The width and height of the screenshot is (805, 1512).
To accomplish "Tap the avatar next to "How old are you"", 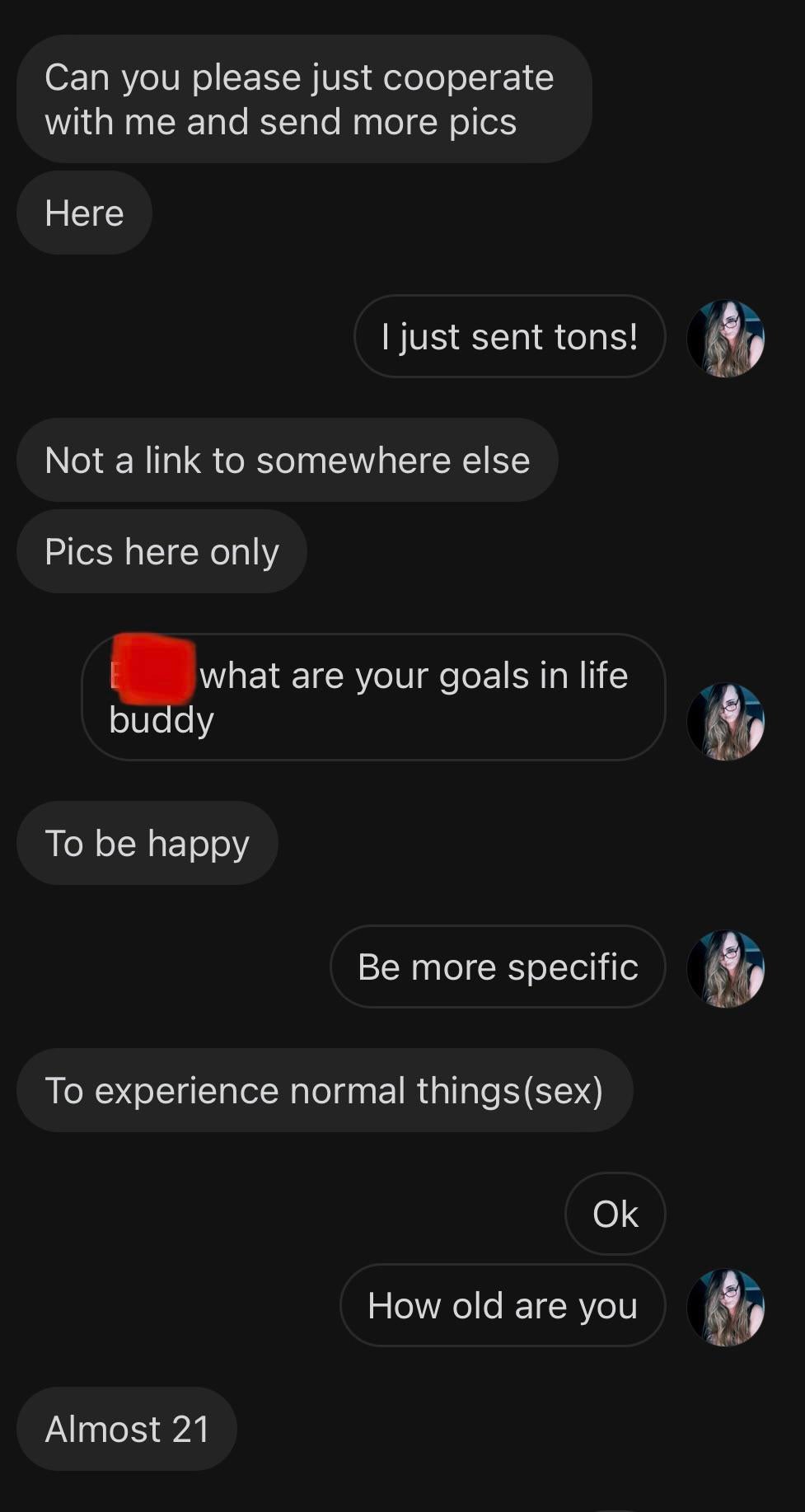I will 725,1307.
